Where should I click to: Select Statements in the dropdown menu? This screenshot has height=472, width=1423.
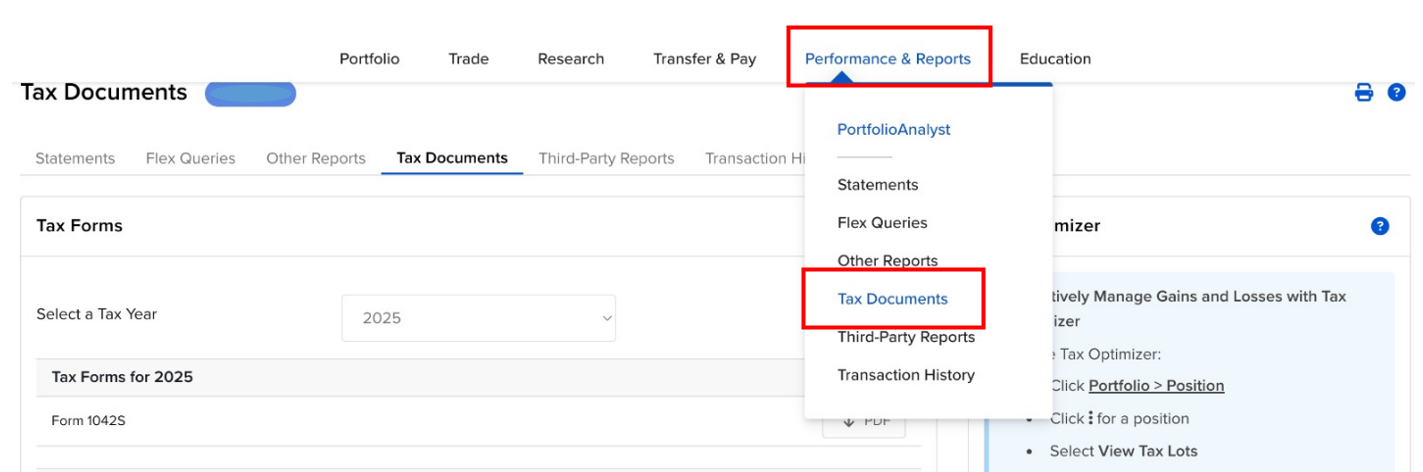click(878, 184)
